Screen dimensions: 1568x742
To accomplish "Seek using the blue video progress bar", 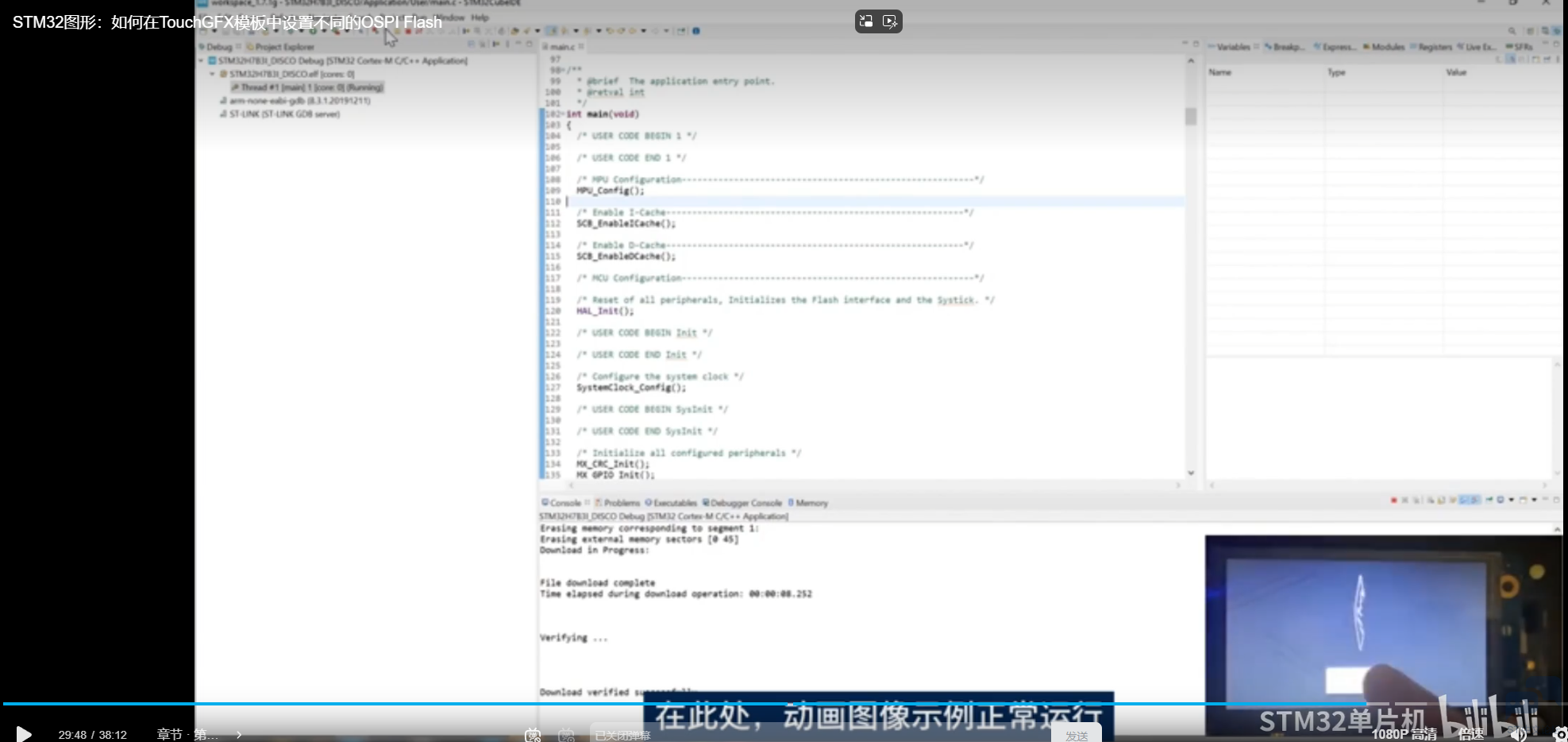I will coord(784,703).
